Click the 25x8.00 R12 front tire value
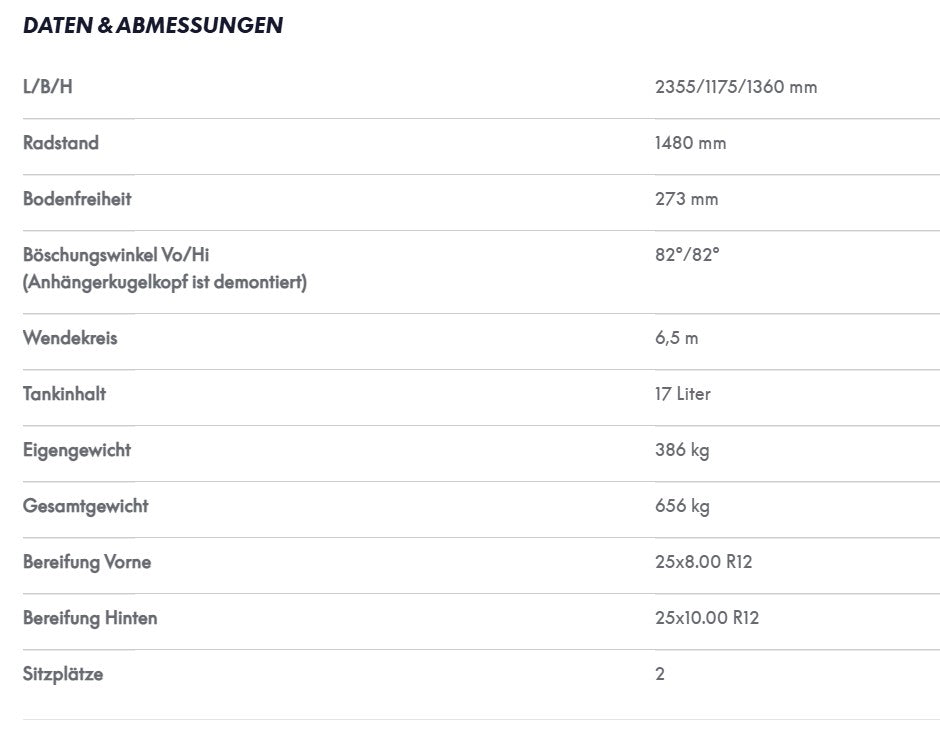This screenshot has width=940, height=748. (x=704, y=562)
